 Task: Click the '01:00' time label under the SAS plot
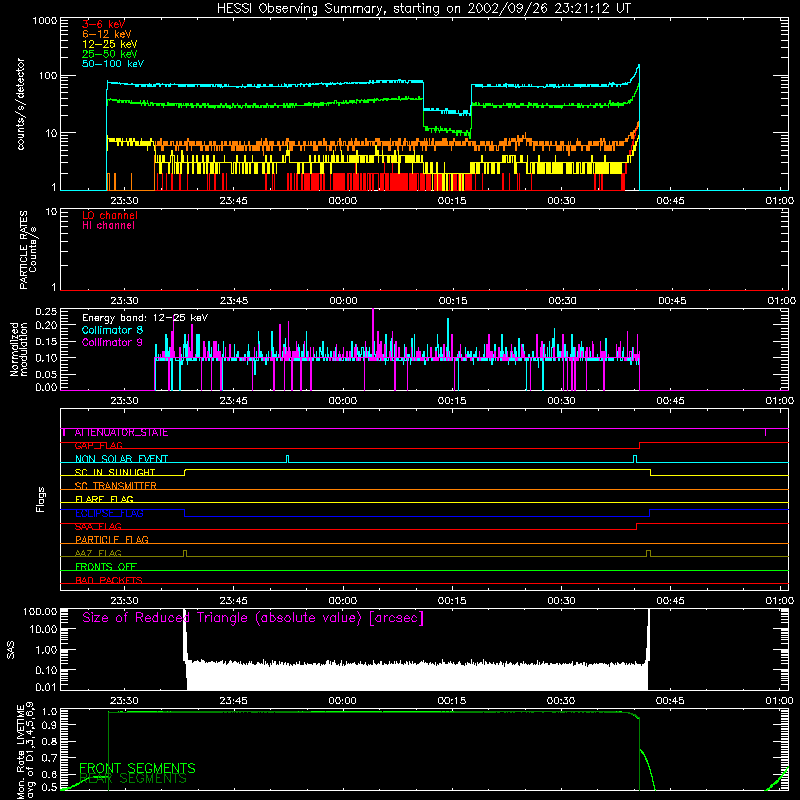[x=779, y=701]
